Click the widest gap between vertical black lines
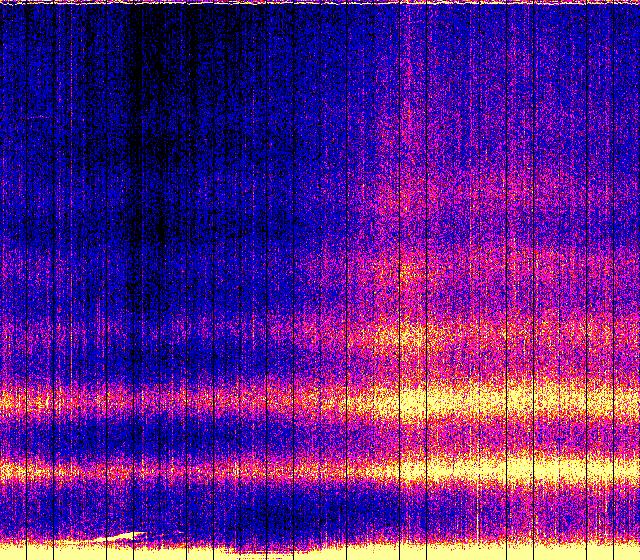This screenshot has width=640, height=560. tap(320, 200)
